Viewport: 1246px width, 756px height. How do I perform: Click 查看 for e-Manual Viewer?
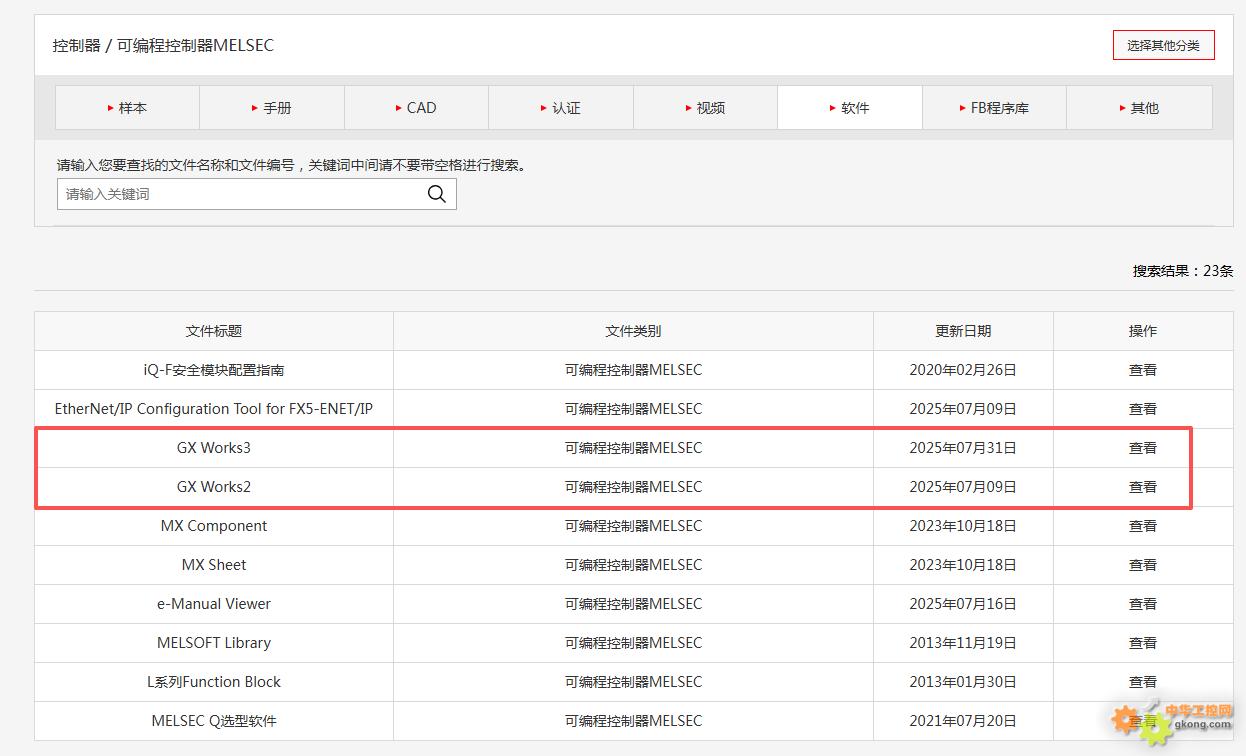click(1143, 604)
